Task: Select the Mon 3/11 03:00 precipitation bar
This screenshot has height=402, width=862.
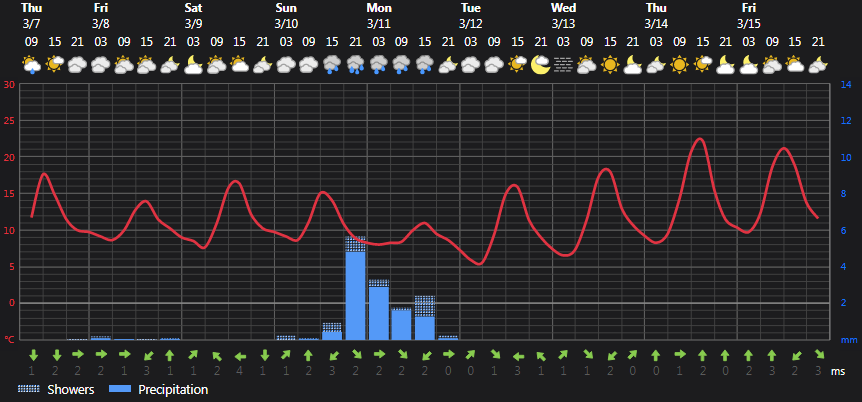Action: pos(379,310)
